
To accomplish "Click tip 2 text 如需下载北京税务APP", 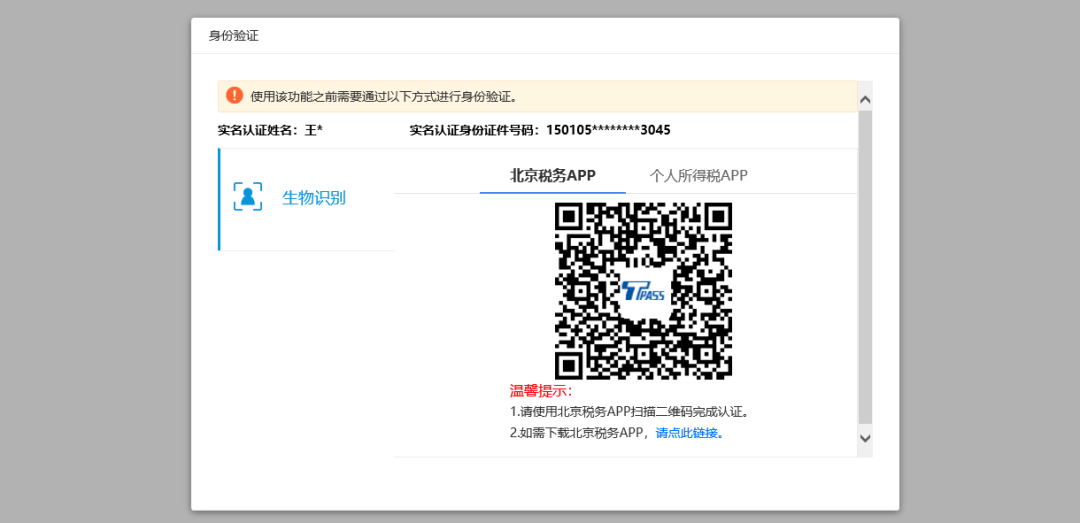I will tap(580, 433).
